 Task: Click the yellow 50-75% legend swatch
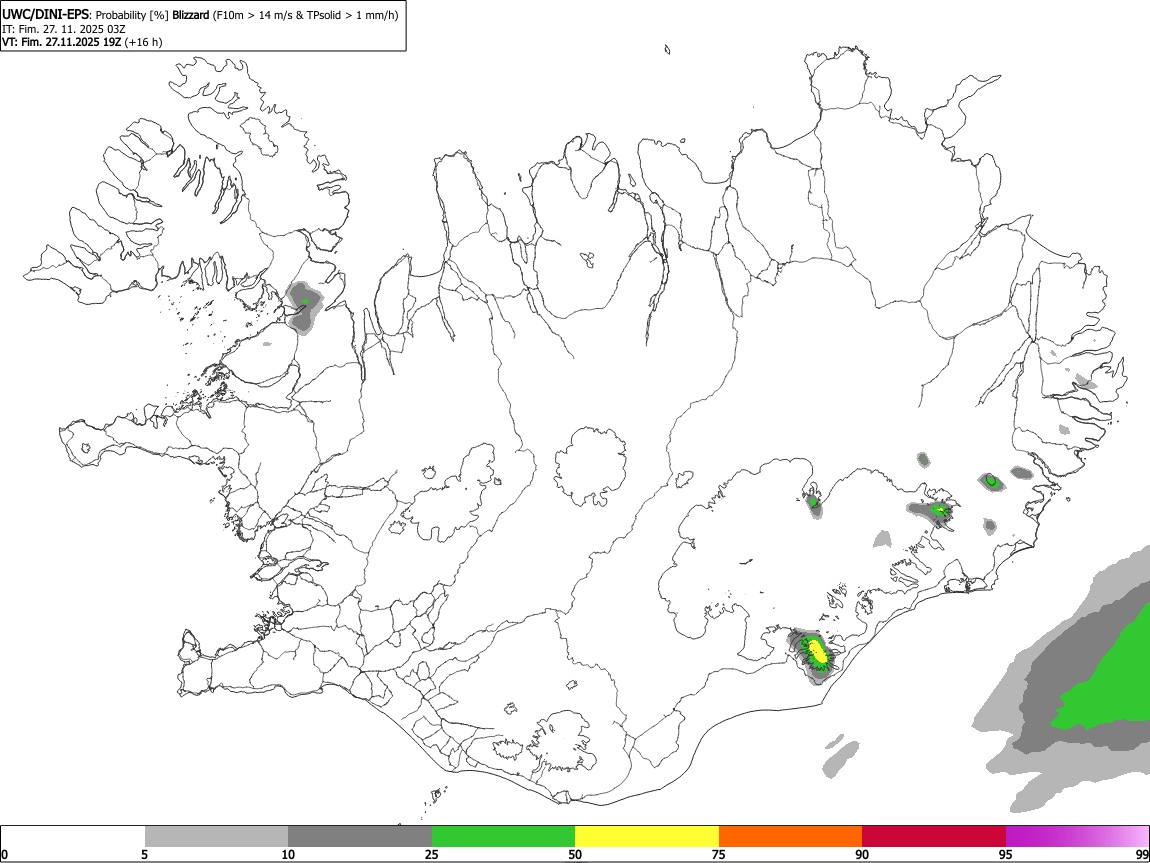coord(647,837)
